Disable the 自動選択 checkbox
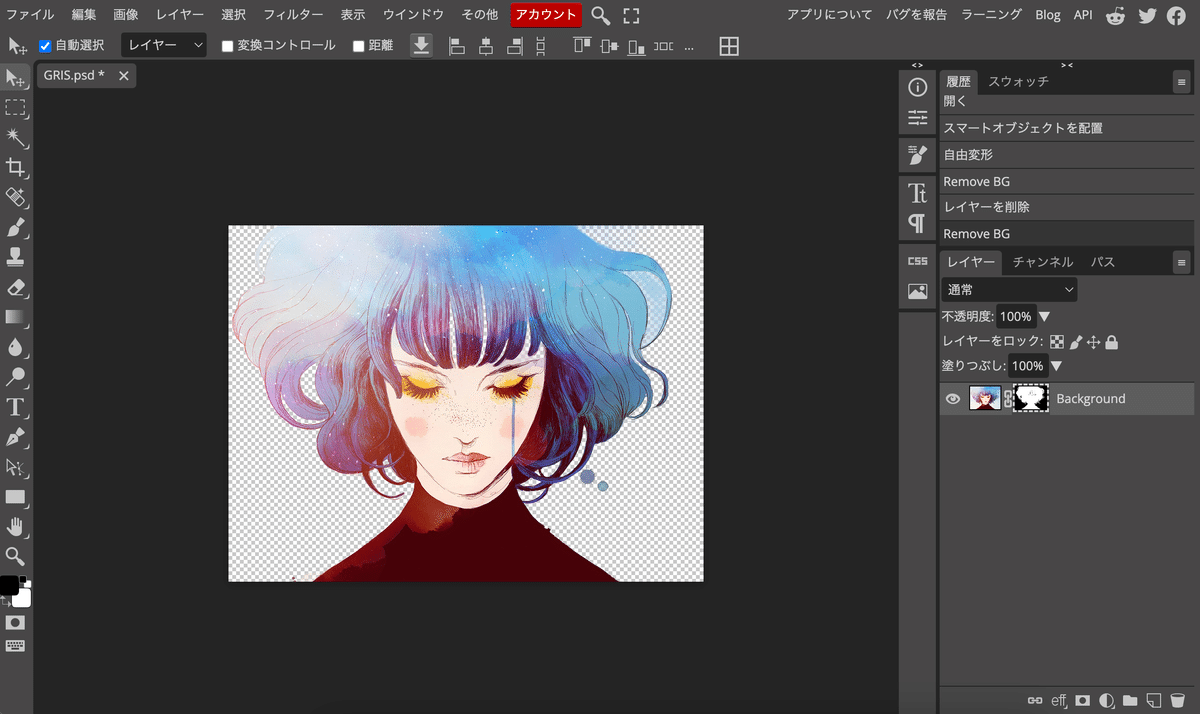The height and width of the screenshot is (714, 1200). [x=45, y=46]
